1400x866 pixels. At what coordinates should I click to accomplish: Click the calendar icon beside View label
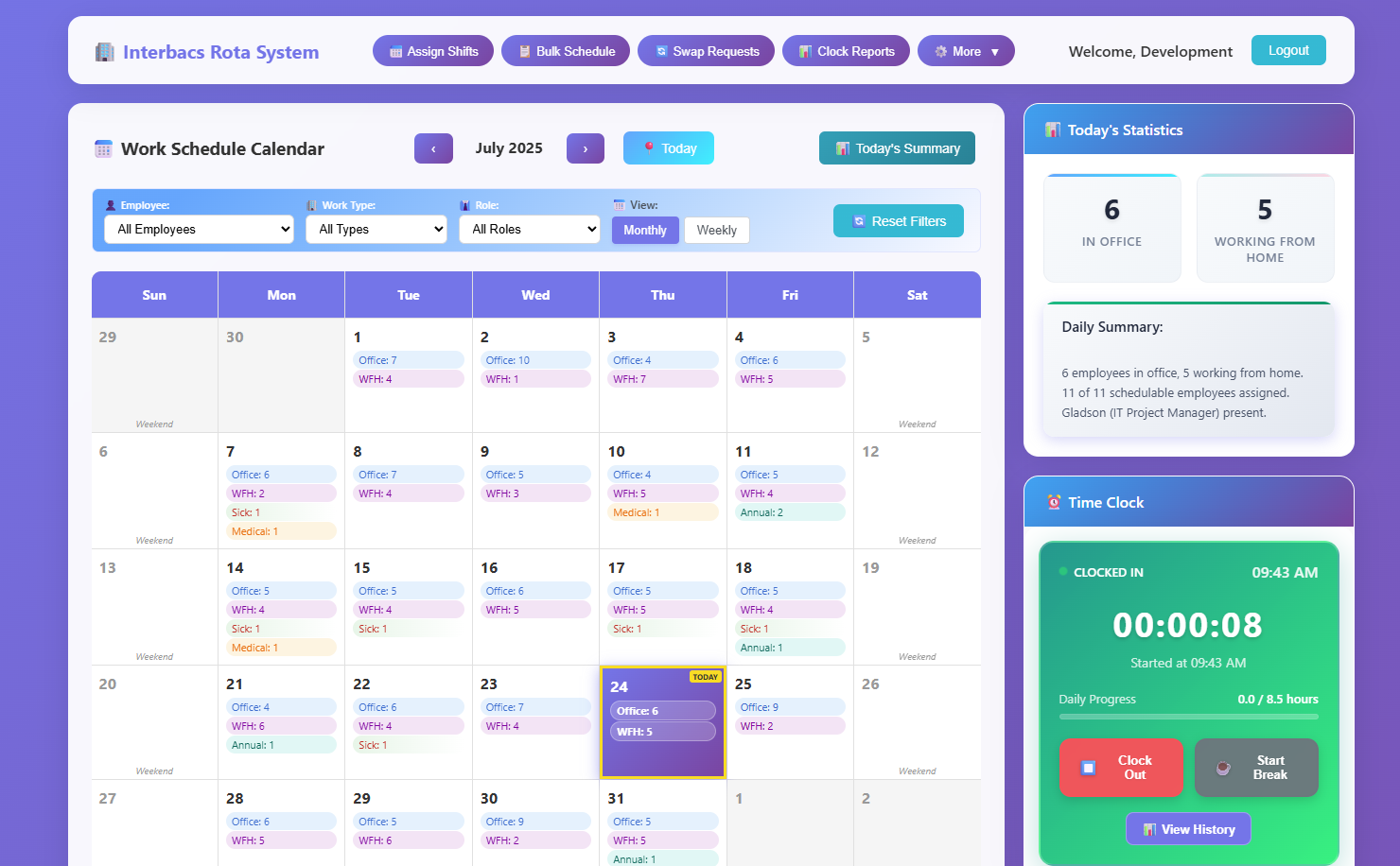click(619, 204)
